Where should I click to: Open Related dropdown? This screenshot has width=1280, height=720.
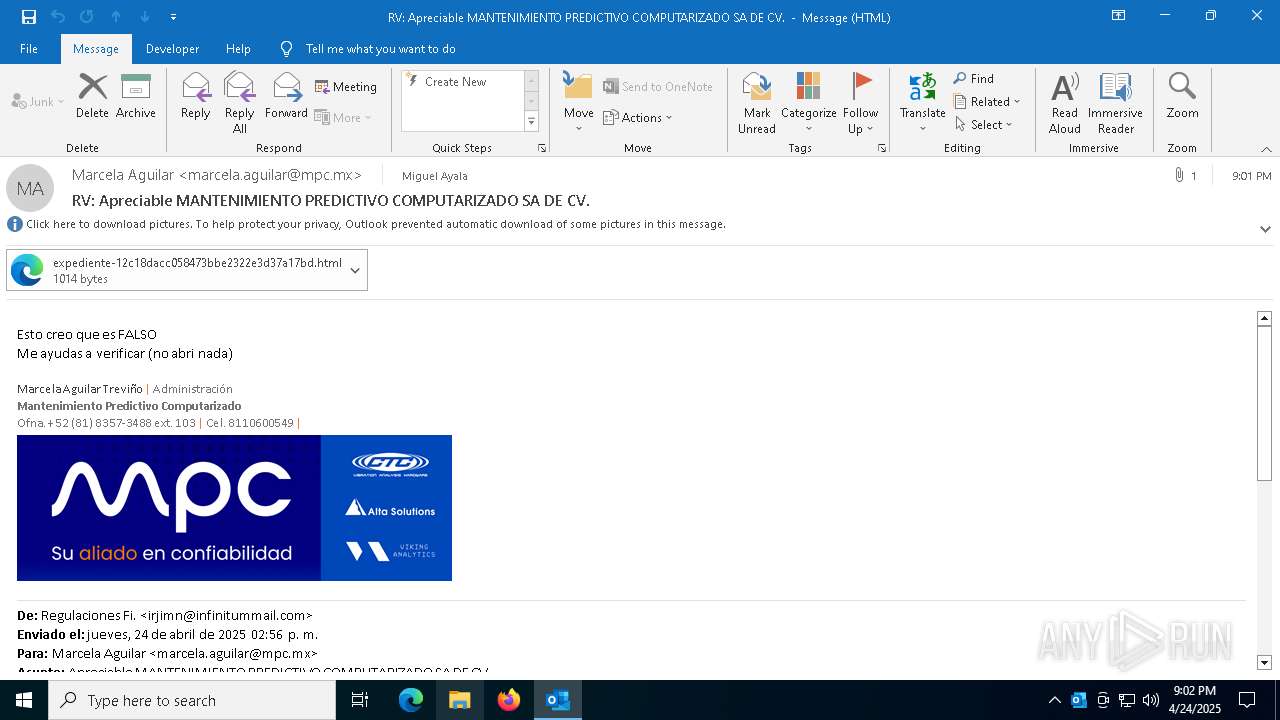point(987,101)
